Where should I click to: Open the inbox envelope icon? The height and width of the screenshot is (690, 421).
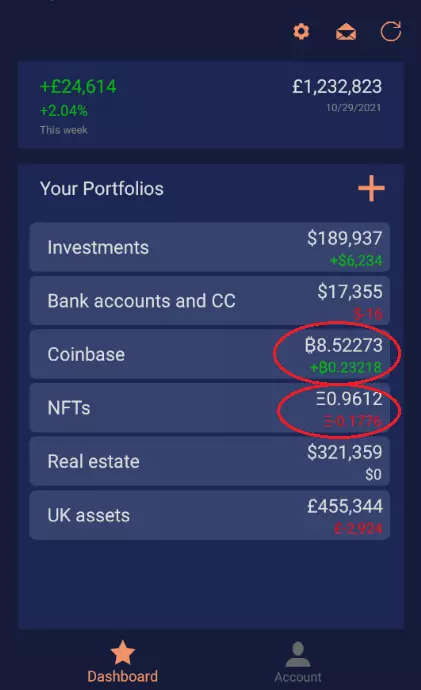point(346,32)
